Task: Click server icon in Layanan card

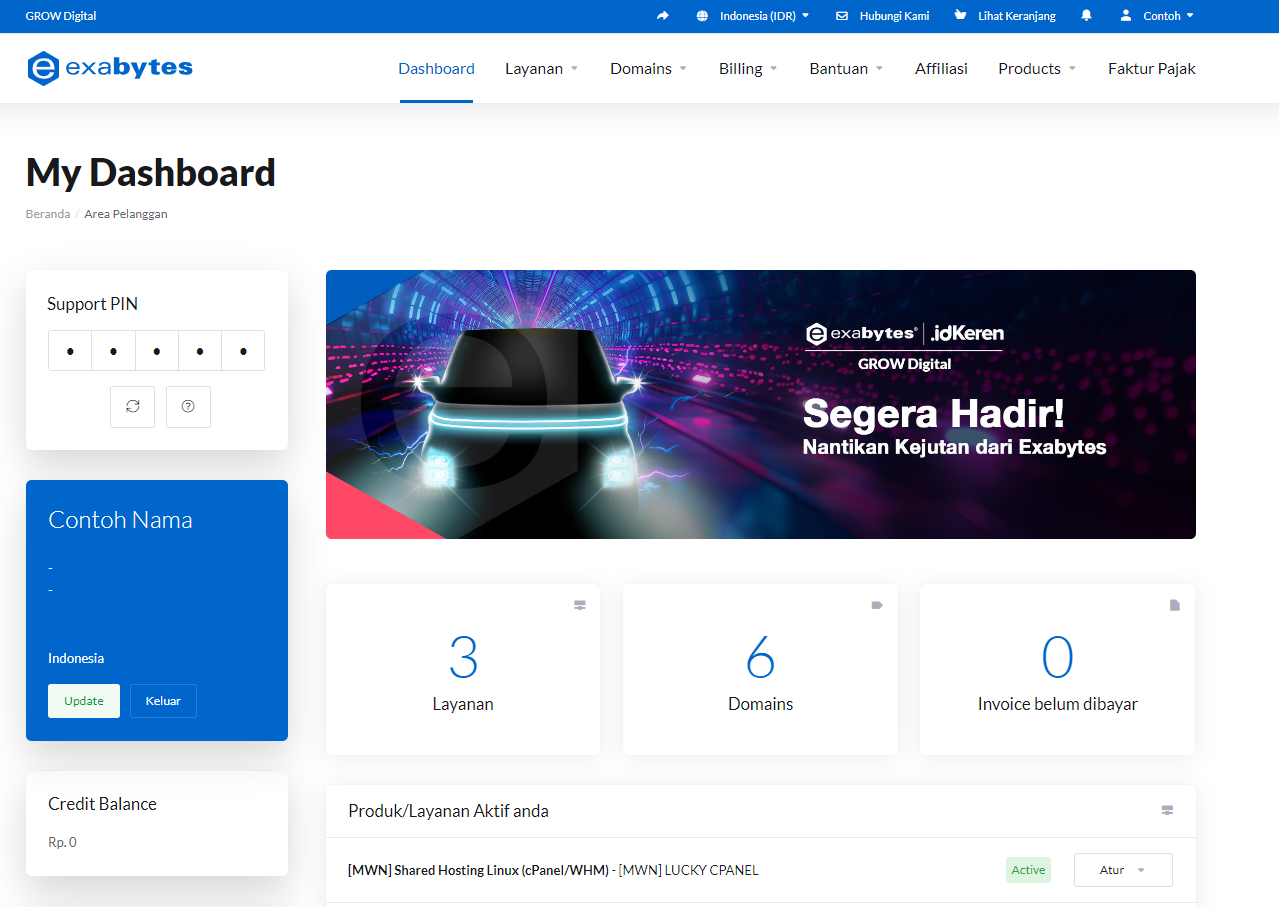Action: point(579,605)
